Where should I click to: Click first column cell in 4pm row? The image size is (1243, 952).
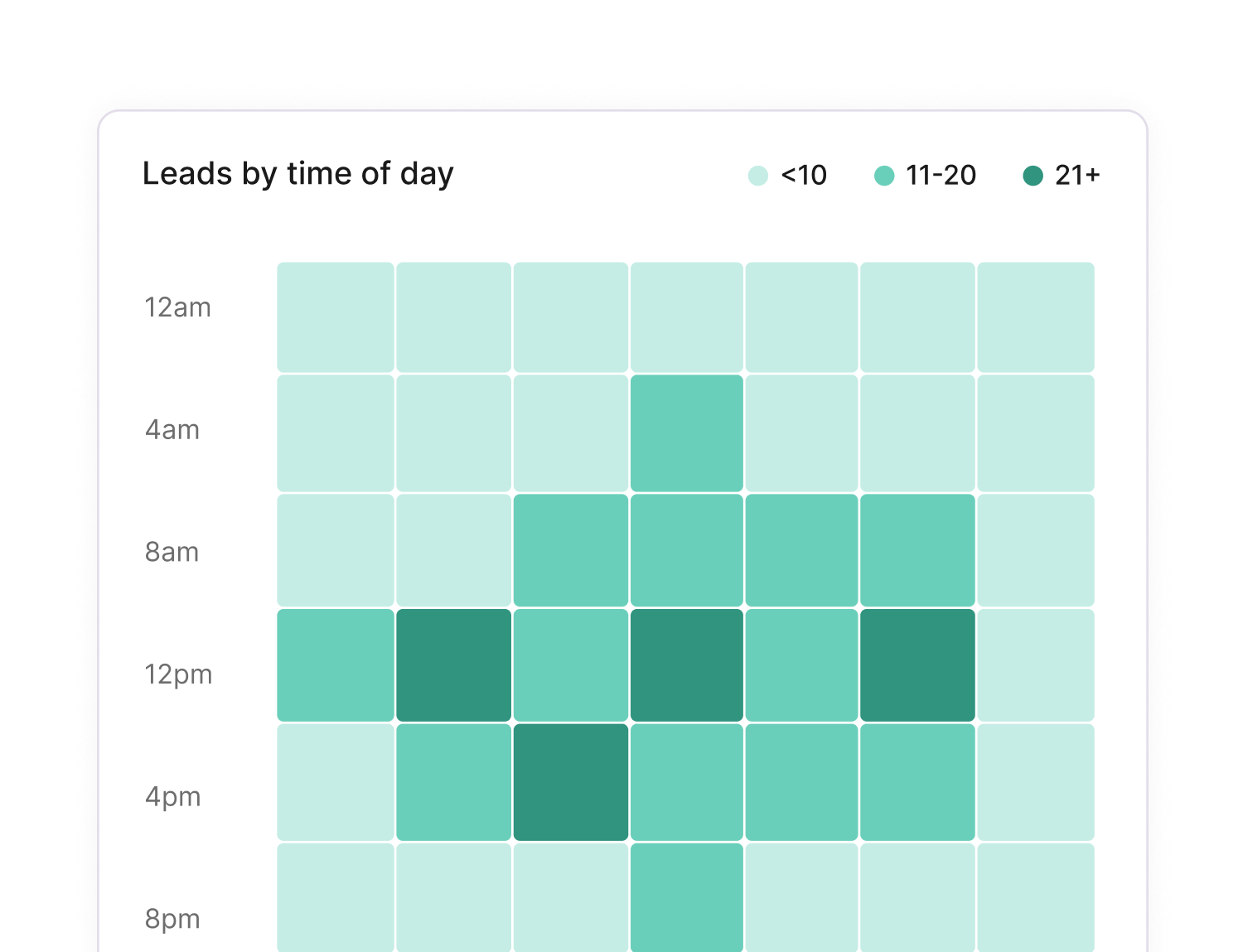point(335,782)
